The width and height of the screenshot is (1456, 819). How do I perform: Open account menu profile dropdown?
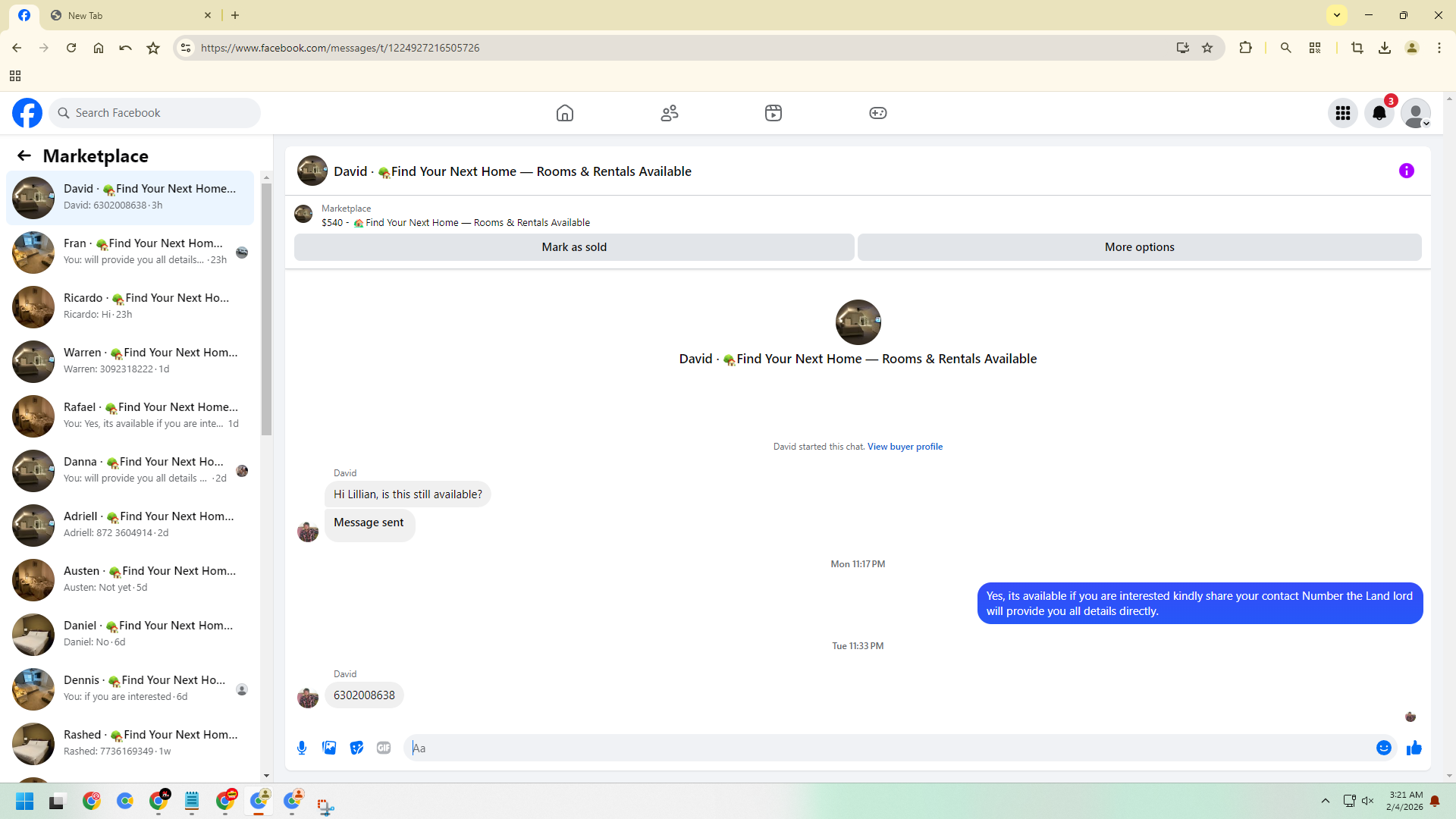[x=1415, y=113]
